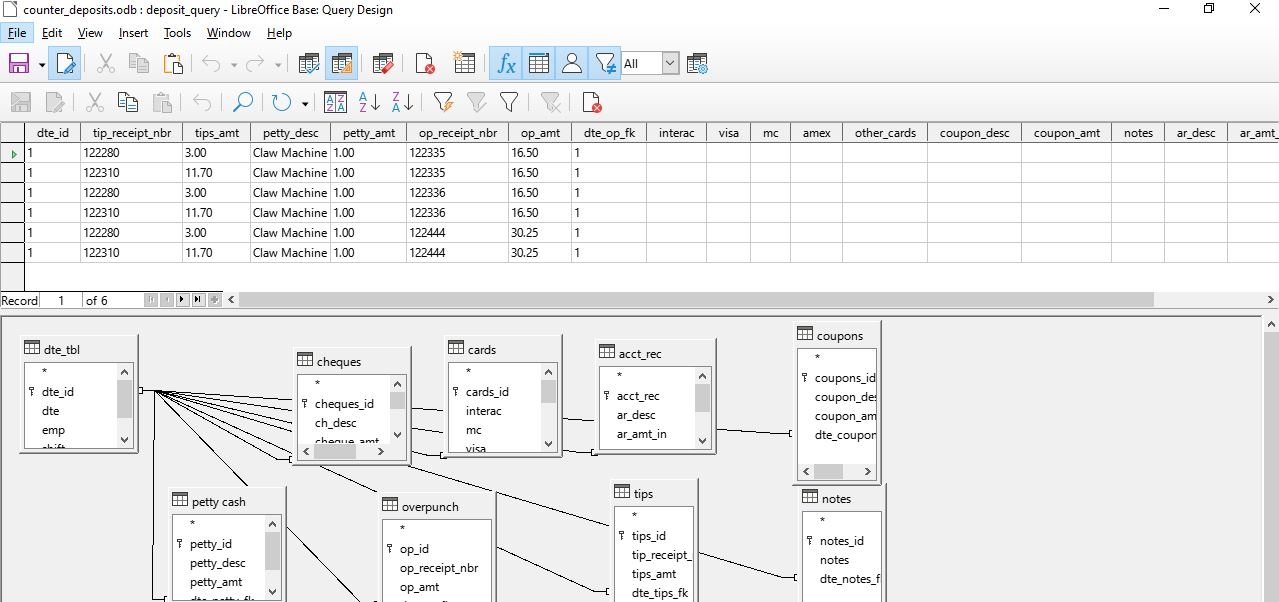Open the query limit dropdown showing All
Viewport: 1279px width, 602px height.
pos(668,62)
